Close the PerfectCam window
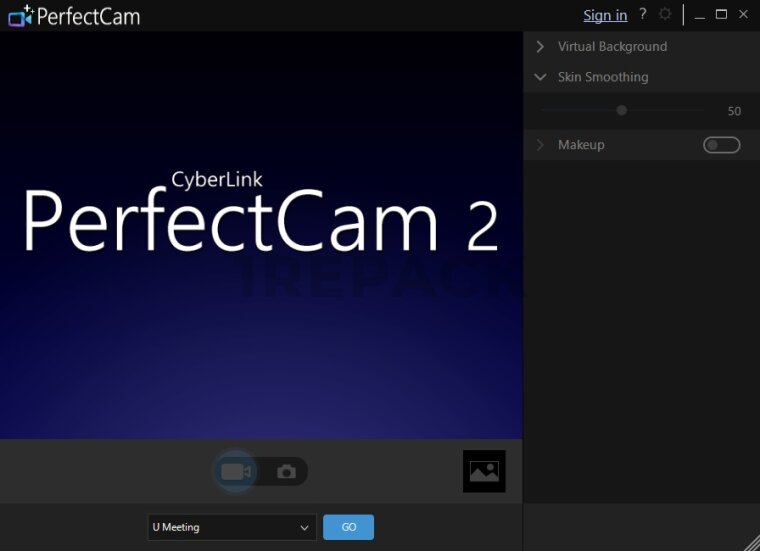This screenshot has height=551, width=760. [743, 14]
